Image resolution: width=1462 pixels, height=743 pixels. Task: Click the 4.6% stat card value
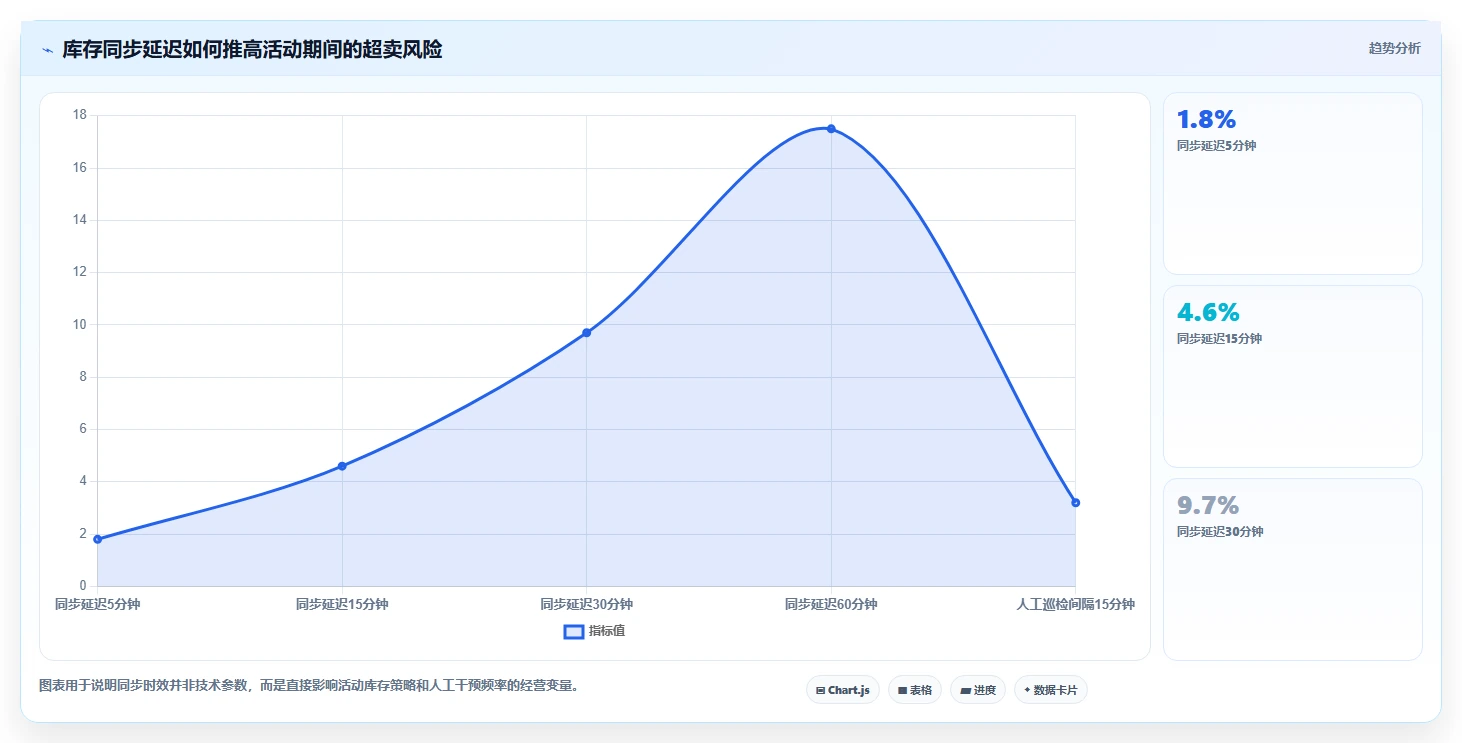click(x=1208, y=312)
